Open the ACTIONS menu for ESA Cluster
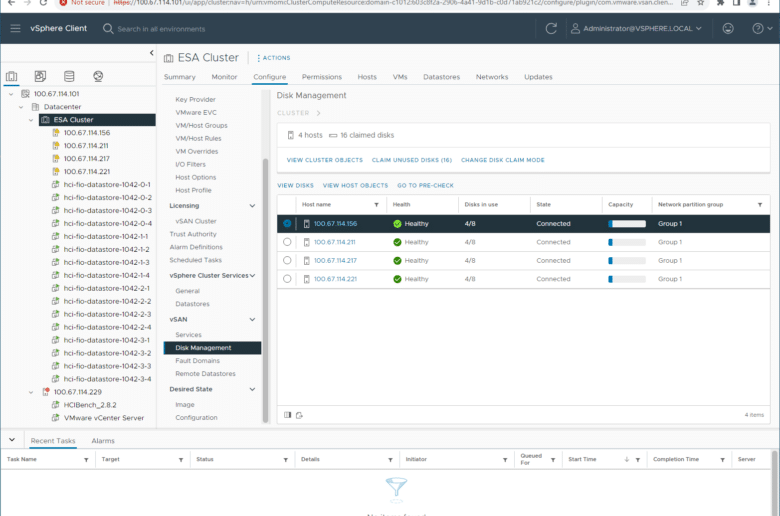Screen dimensions: 780x516 coord(274,58)
